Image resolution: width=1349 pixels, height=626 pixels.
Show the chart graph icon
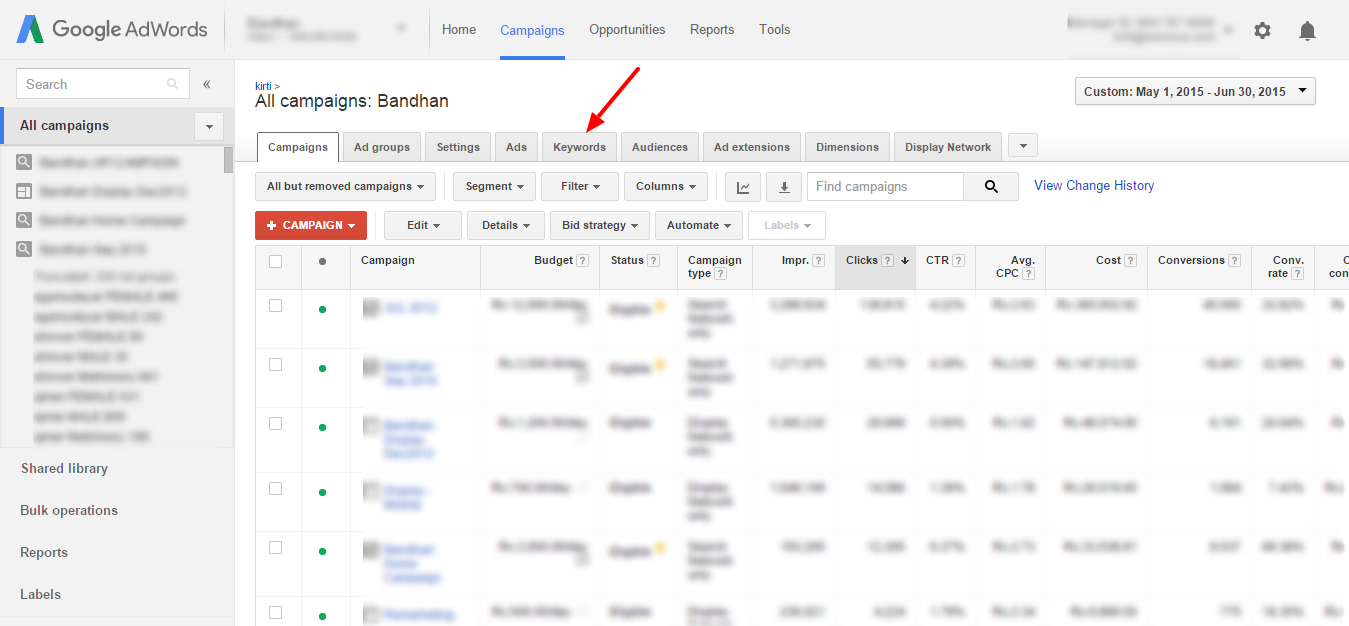[x=743, y=186]
